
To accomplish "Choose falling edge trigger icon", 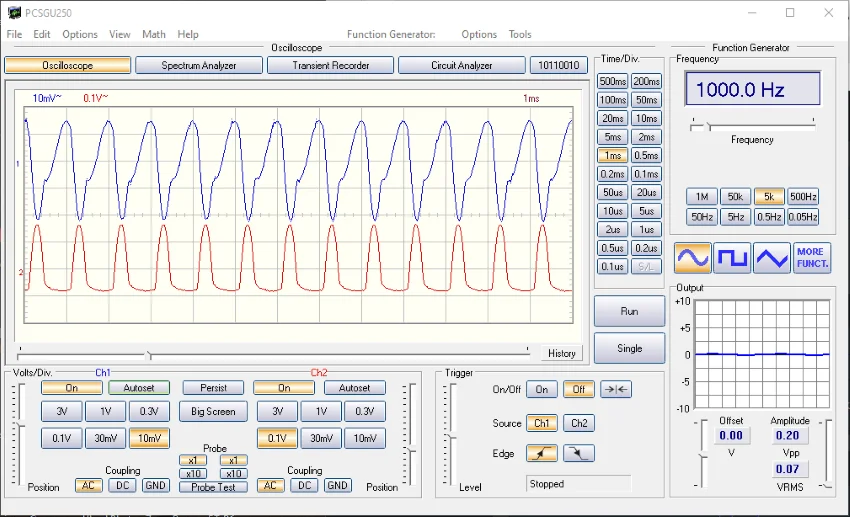I will click(579, 454).
